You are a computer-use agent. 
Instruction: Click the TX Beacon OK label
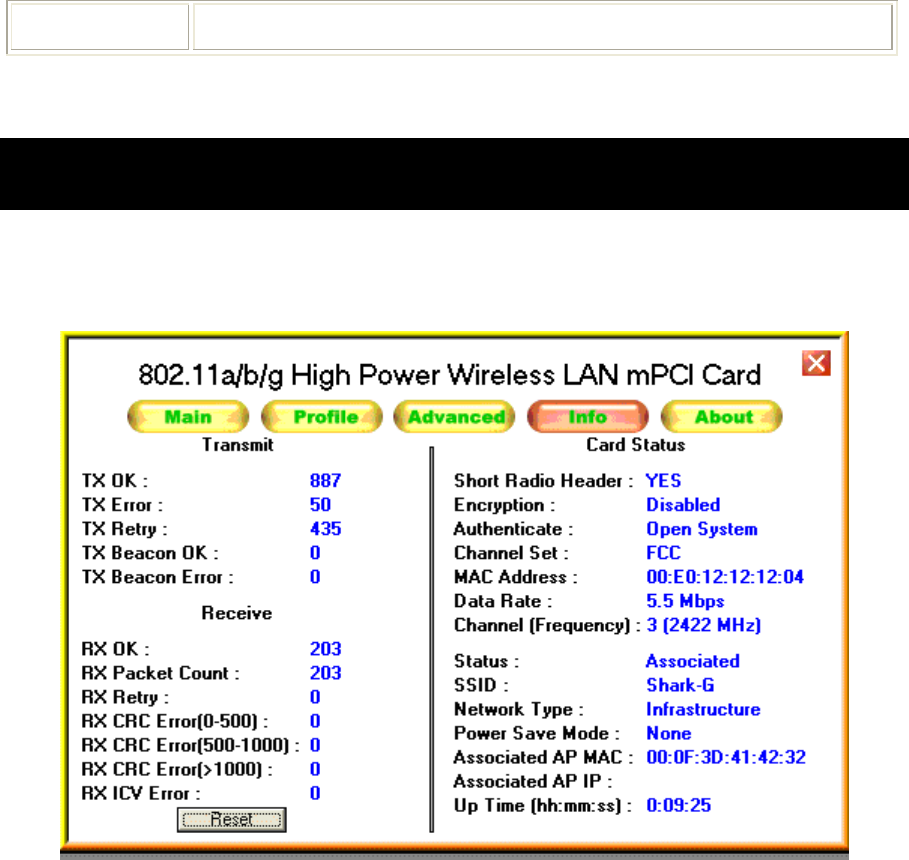pos(150,553)
